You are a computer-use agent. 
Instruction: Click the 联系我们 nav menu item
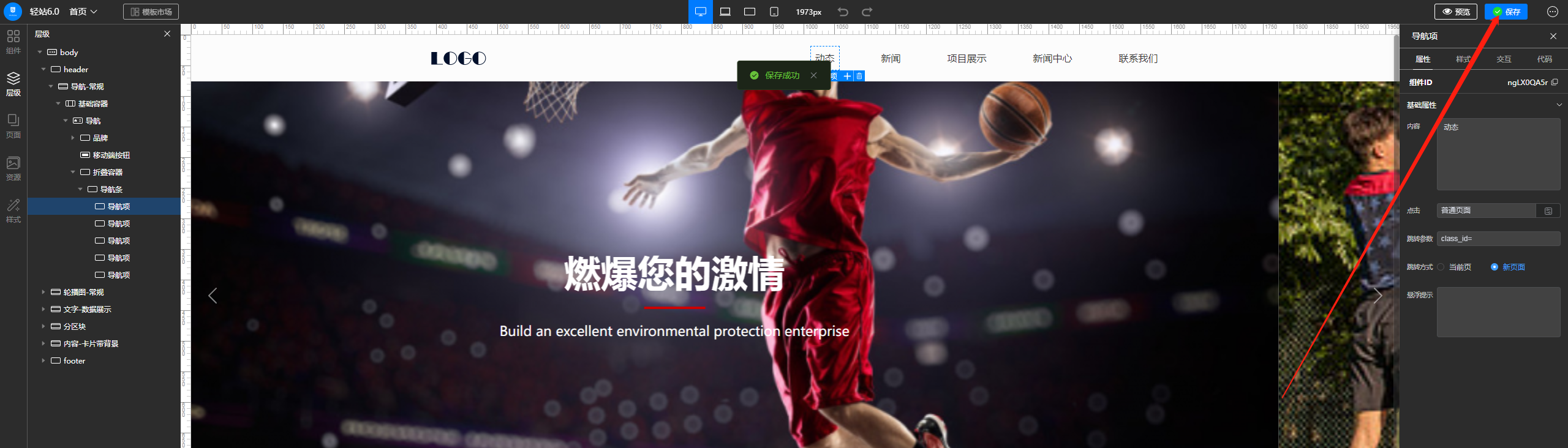coord(1138,58)
